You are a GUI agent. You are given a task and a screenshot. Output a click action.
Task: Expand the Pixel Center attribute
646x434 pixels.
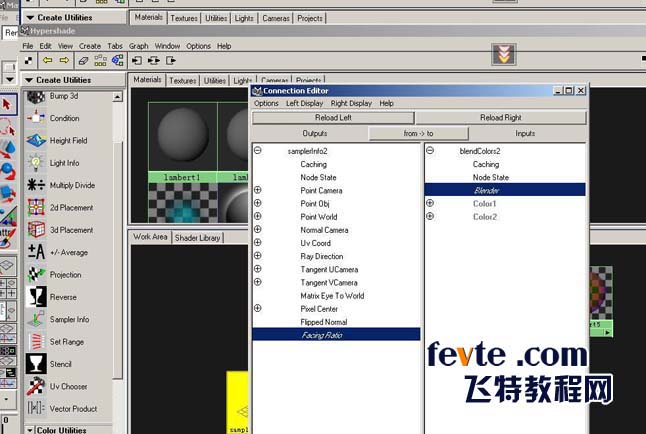click(x=257, y=308)
